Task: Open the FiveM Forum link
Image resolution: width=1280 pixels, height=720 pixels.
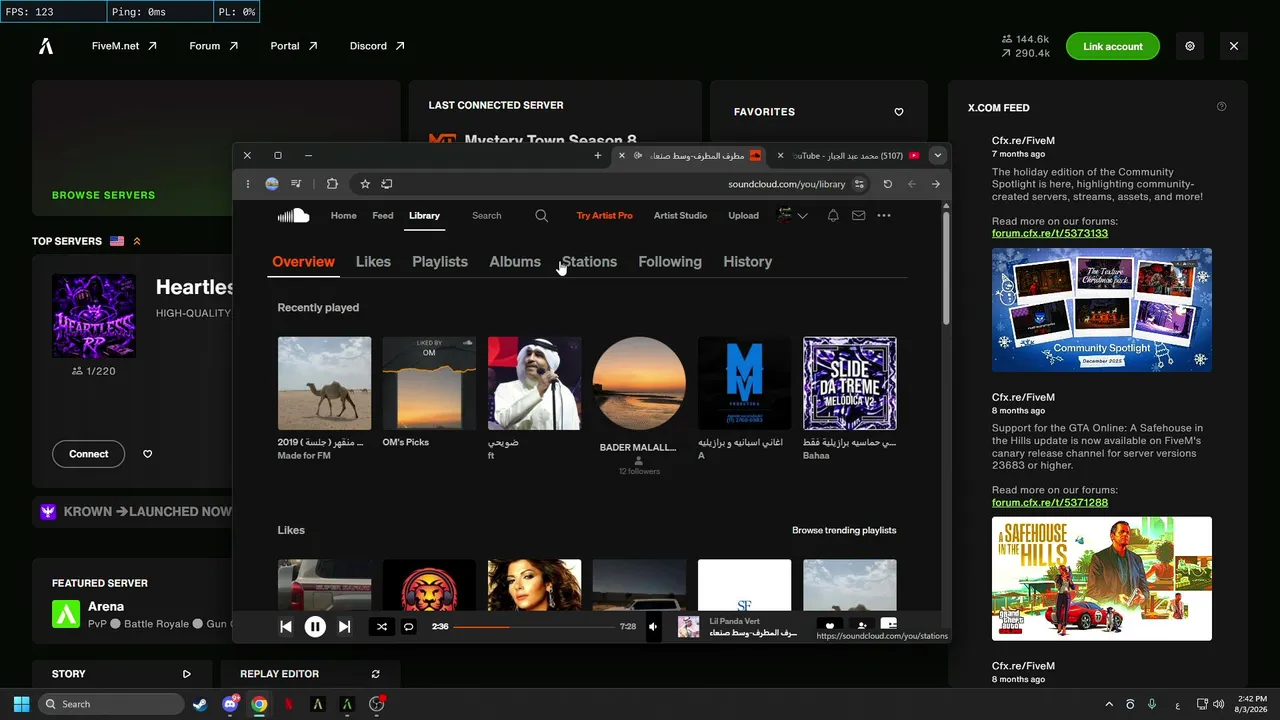Action: (x=214, y=46)
